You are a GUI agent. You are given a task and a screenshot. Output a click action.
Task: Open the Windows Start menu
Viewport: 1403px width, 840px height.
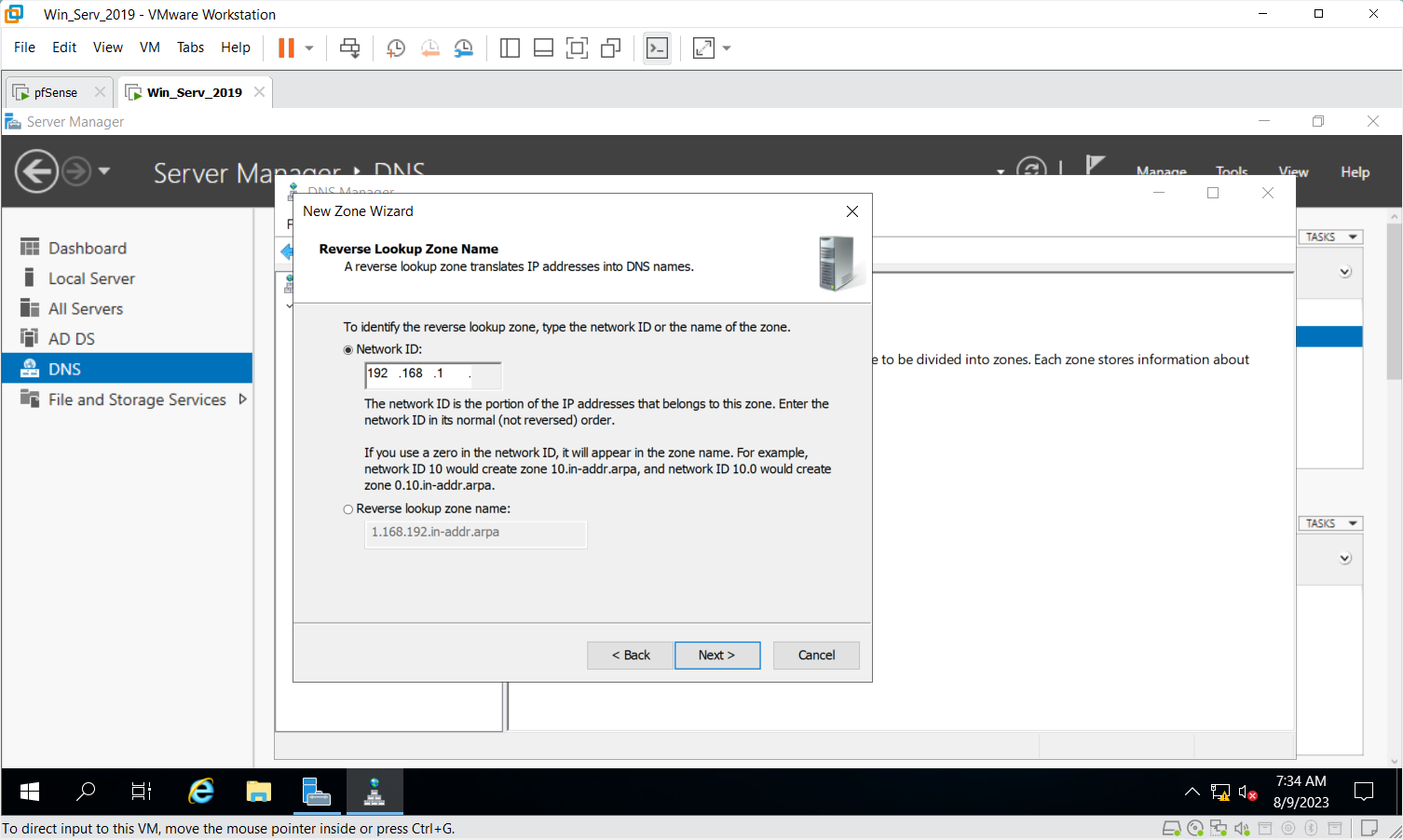pos(30,792)
